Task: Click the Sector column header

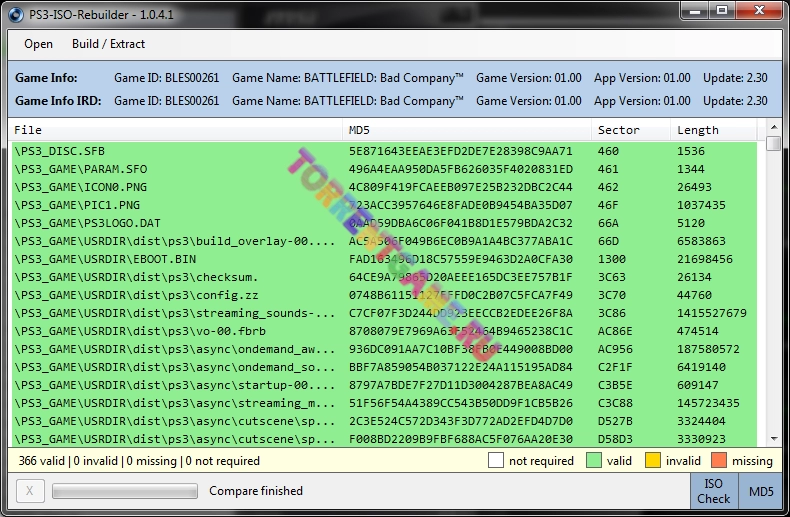Action: (630, 130)
